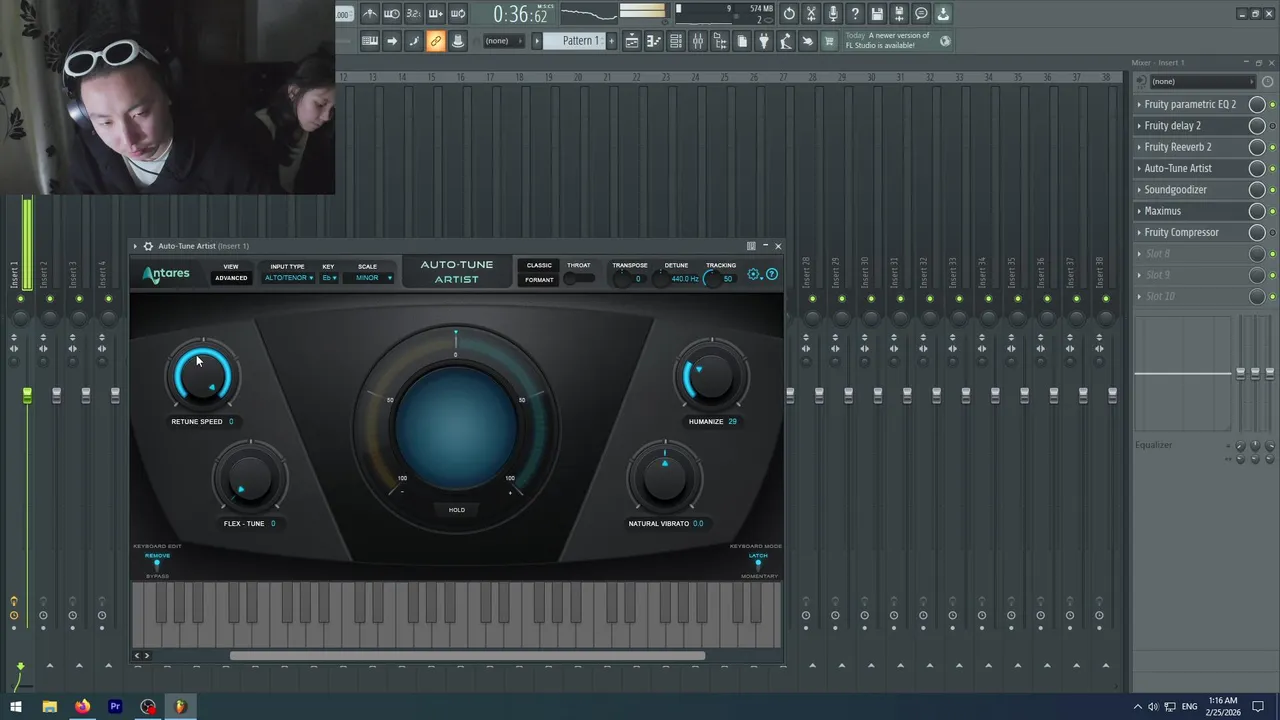Click the Windows Start button
Image resolution: width=1280 pixels, height=720 pixels.
tap(16, 706)
